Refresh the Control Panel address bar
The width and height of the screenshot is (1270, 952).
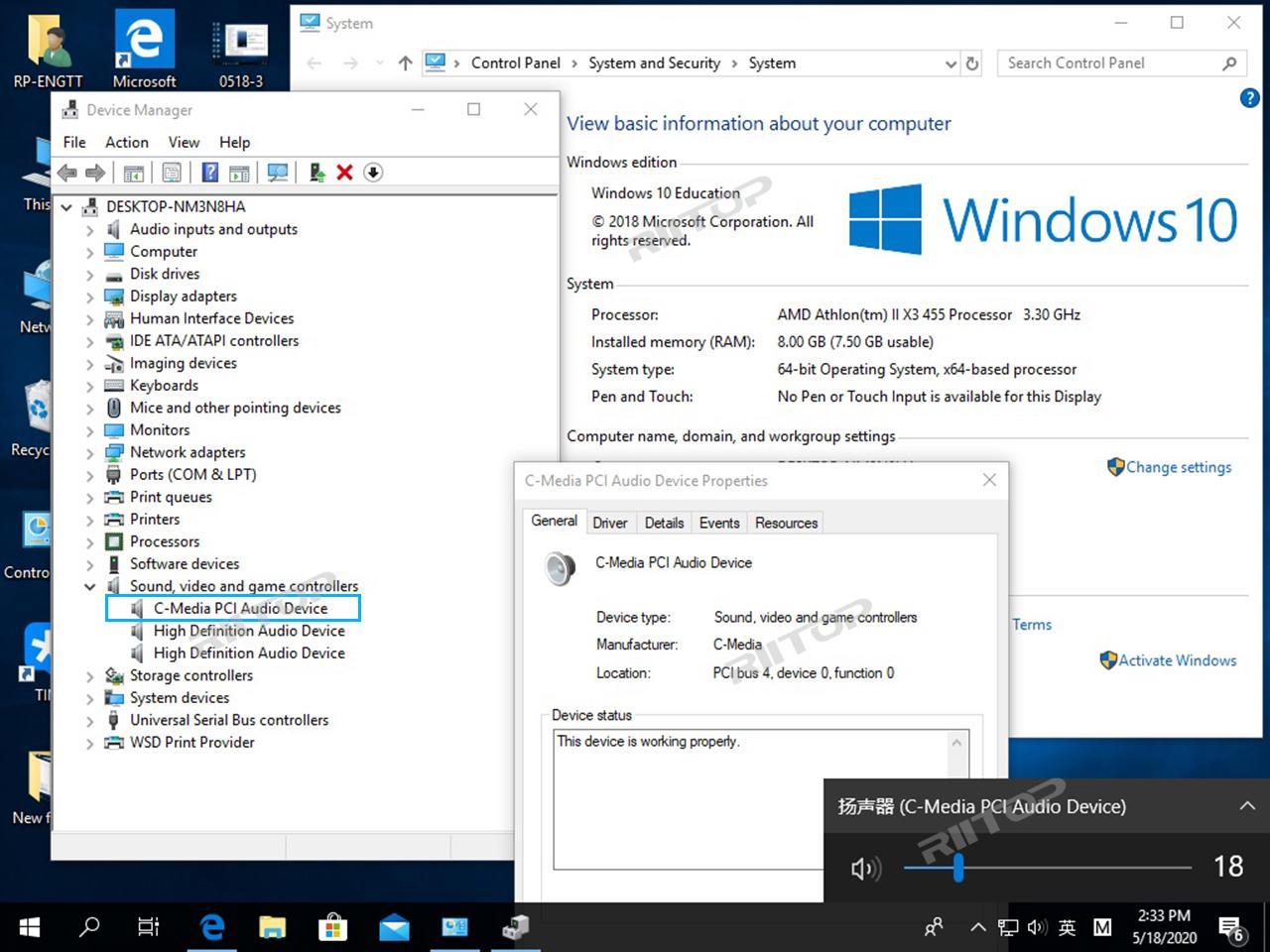click(x=972, y=63)
